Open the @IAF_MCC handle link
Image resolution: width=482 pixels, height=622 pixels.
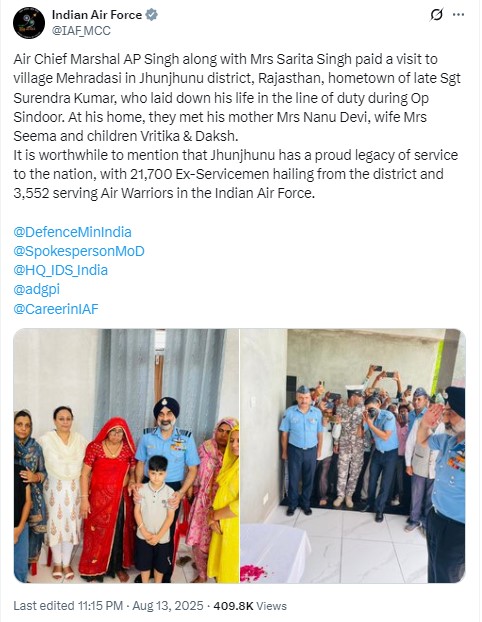[81, 31]
